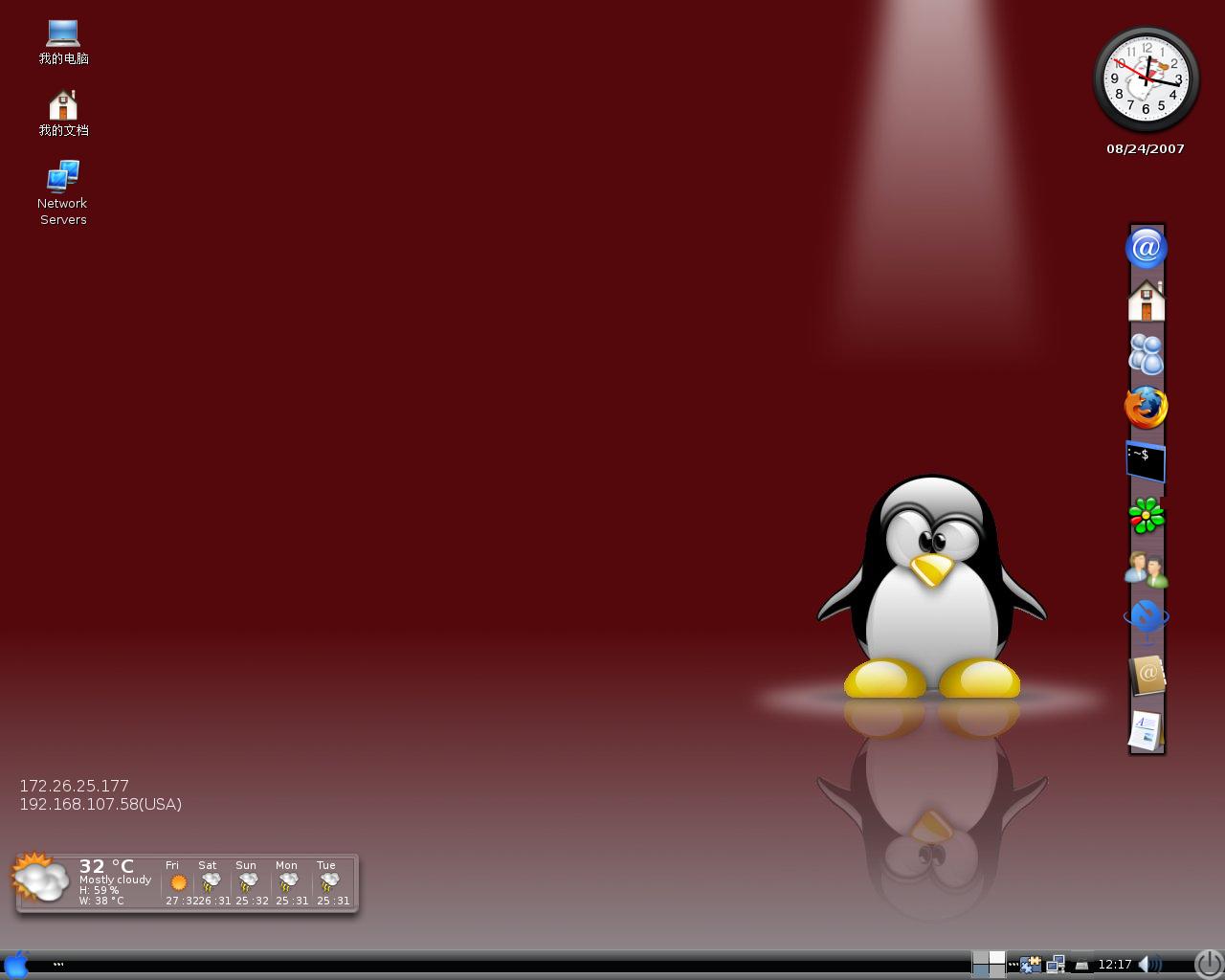
Task: Open the 我的文档 home folder icon
Action: click(63, 113)
